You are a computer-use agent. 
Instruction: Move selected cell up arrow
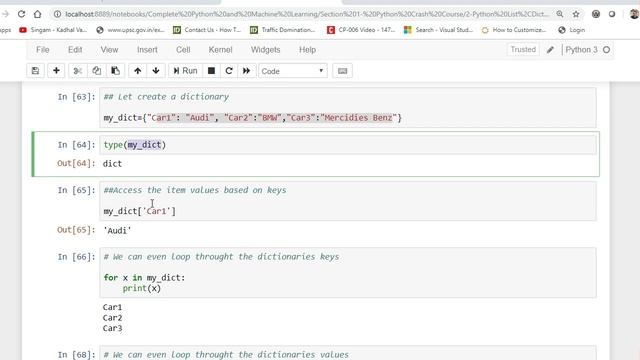coord(138,71)
